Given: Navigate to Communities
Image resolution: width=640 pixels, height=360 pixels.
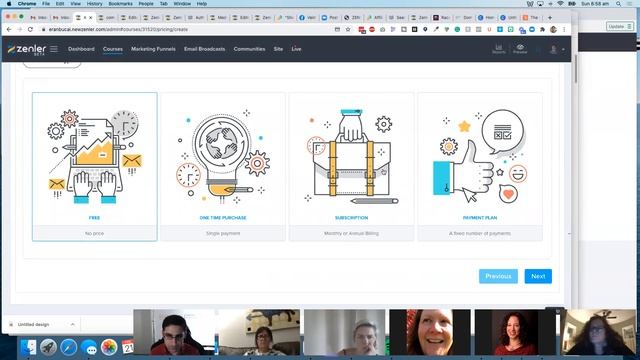Looking at the screenshot, I should (x=249, y=49).
